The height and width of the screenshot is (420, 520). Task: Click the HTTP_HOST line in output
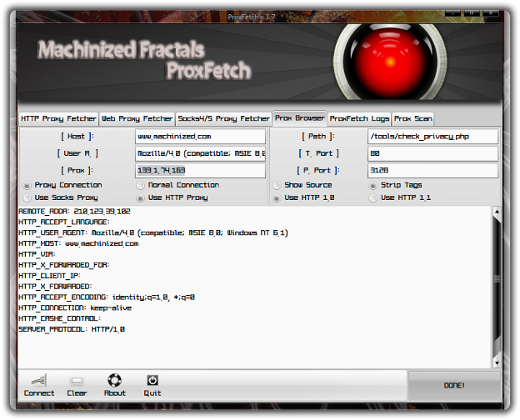pyautogui.click(x=78, y=244)
